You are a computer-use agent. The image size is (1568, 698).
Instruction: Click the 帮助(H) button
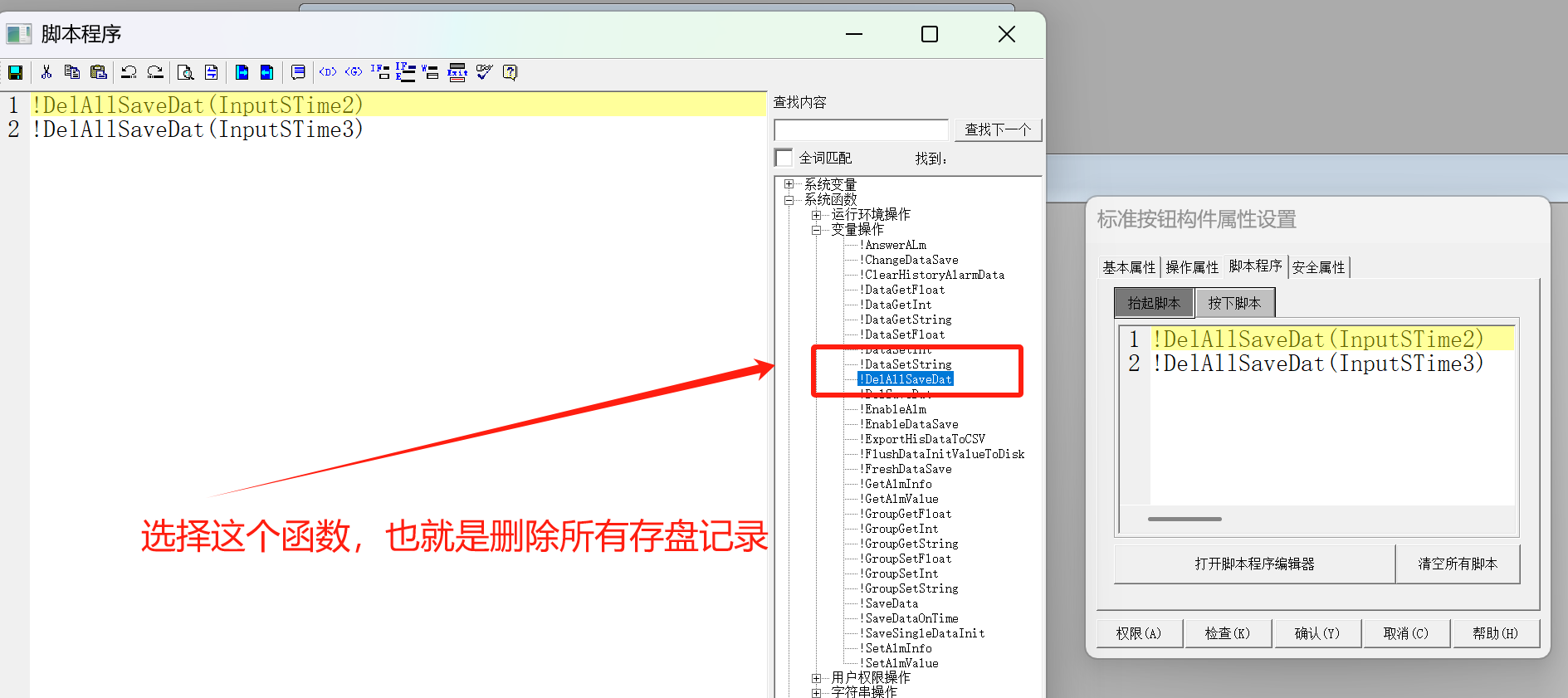click(x=1495, y=633)
